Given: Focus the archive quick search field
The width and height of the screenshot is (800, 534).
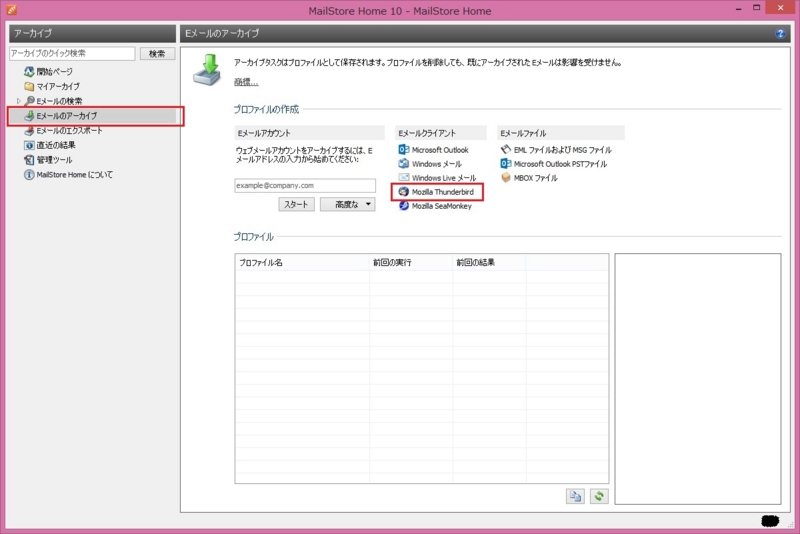Looking at the screenshot, I should click(72, 53).
